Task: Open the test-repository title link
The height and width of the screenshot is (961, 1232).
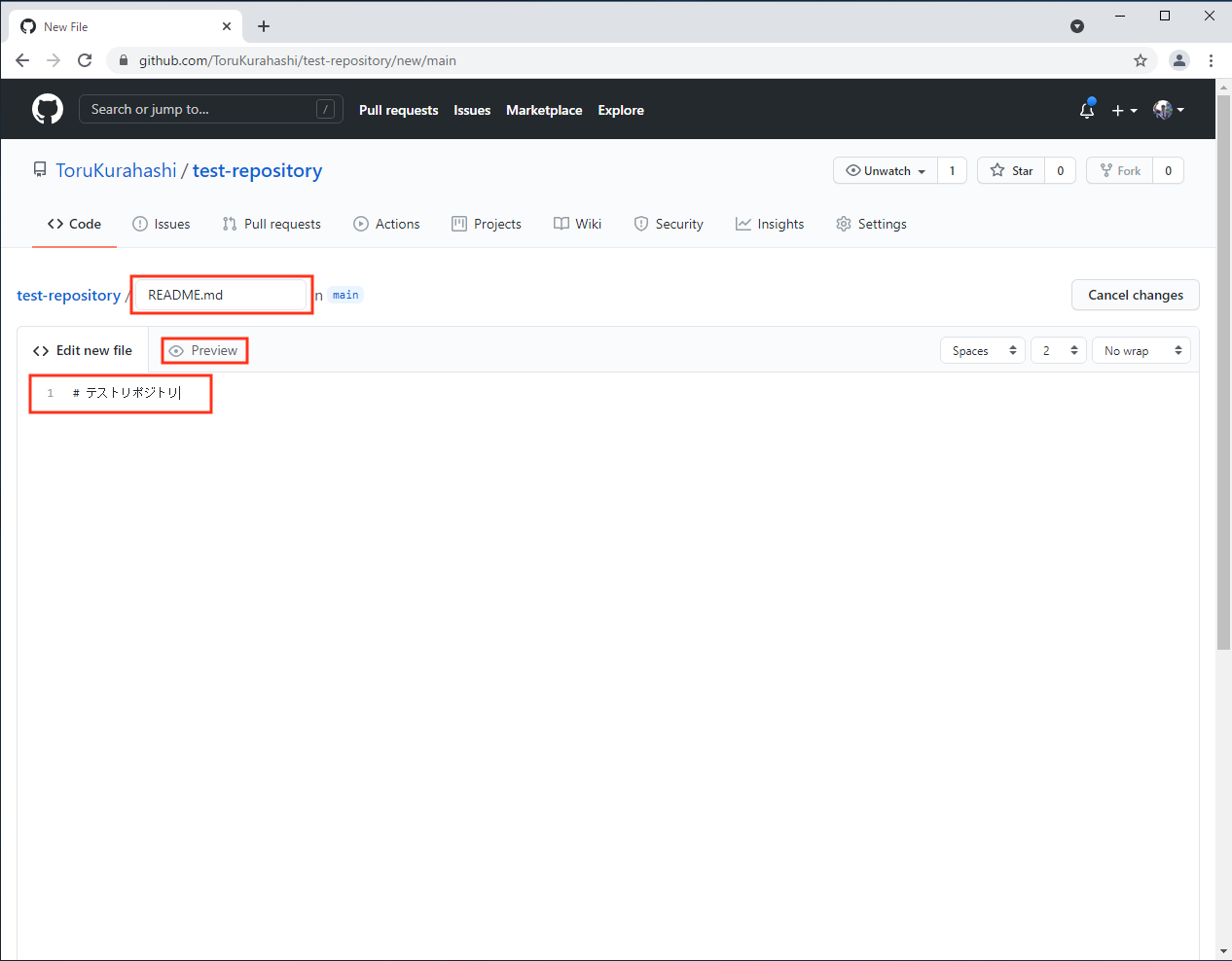Action: click(257, 170)
